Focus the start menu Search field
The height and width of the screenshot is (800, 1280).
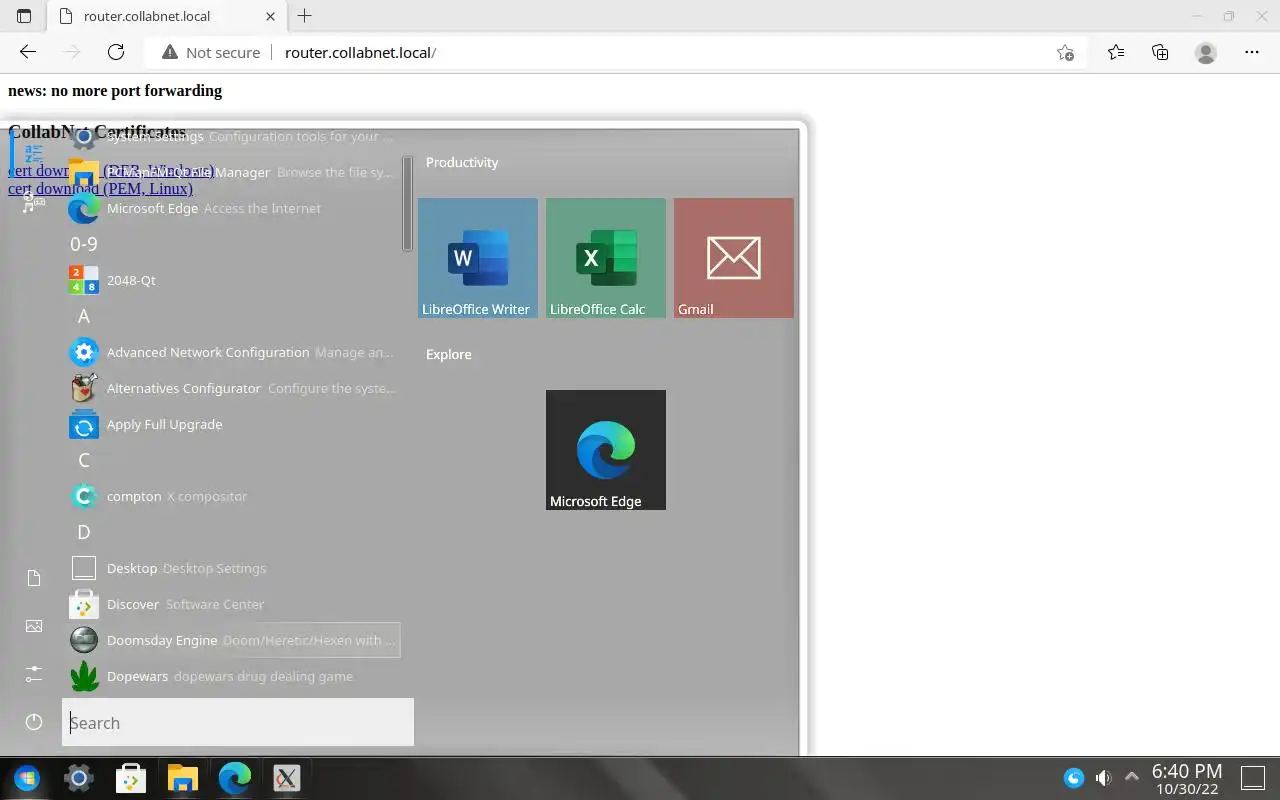238,722
